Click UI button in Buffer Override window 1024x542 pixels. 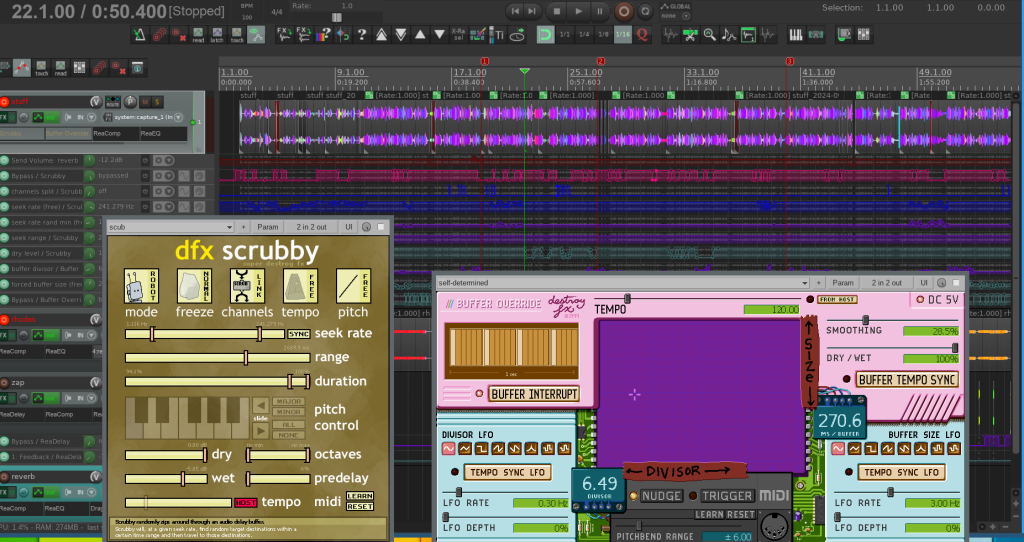(924, 283)
